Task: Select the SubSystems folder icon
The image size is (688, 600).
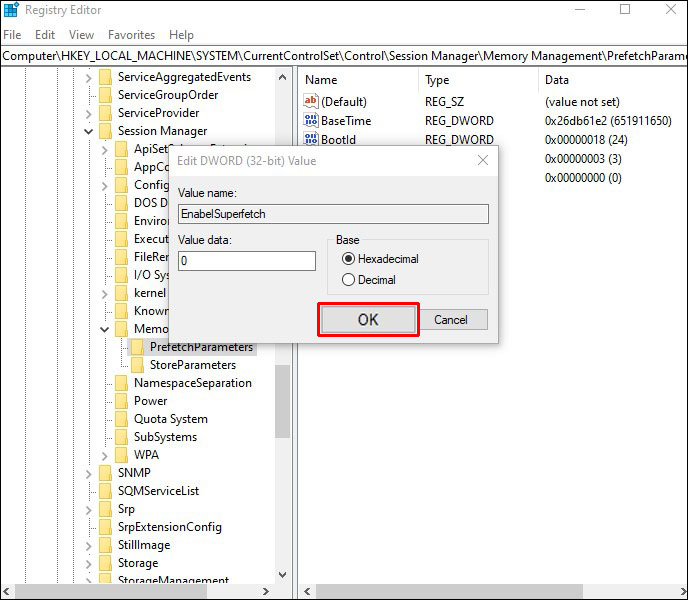Action: click(122, 437)
